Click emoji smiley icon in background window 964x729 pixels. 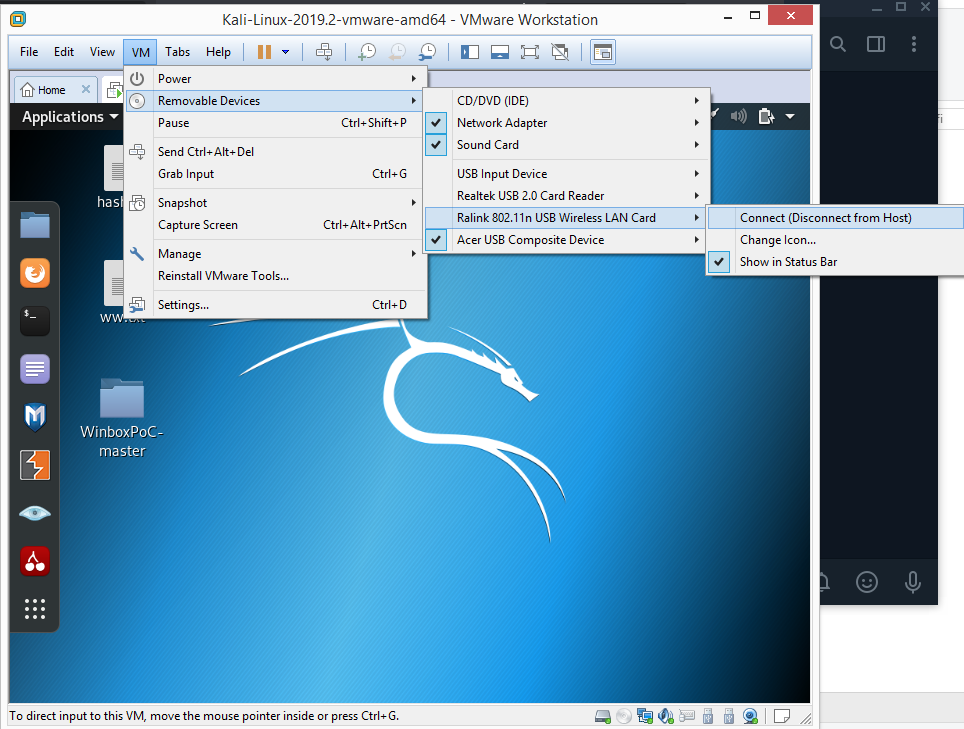click(x=867, y=581)
